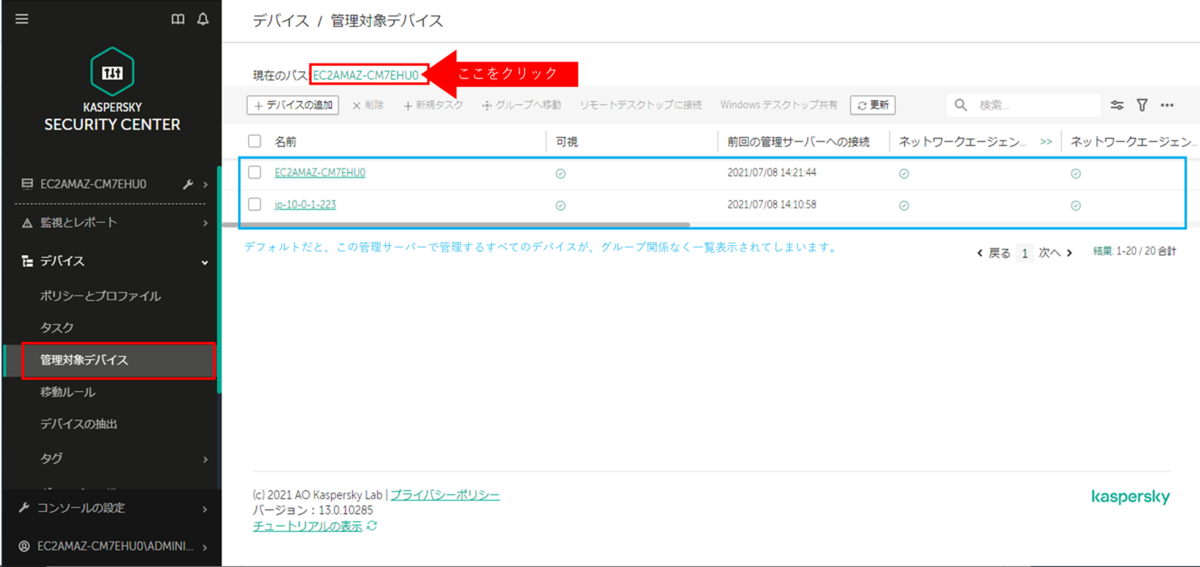The width and height of the screenshot is (1200, 567).
Task: Open the notifications bell
Action: click(x=204, y=19)
